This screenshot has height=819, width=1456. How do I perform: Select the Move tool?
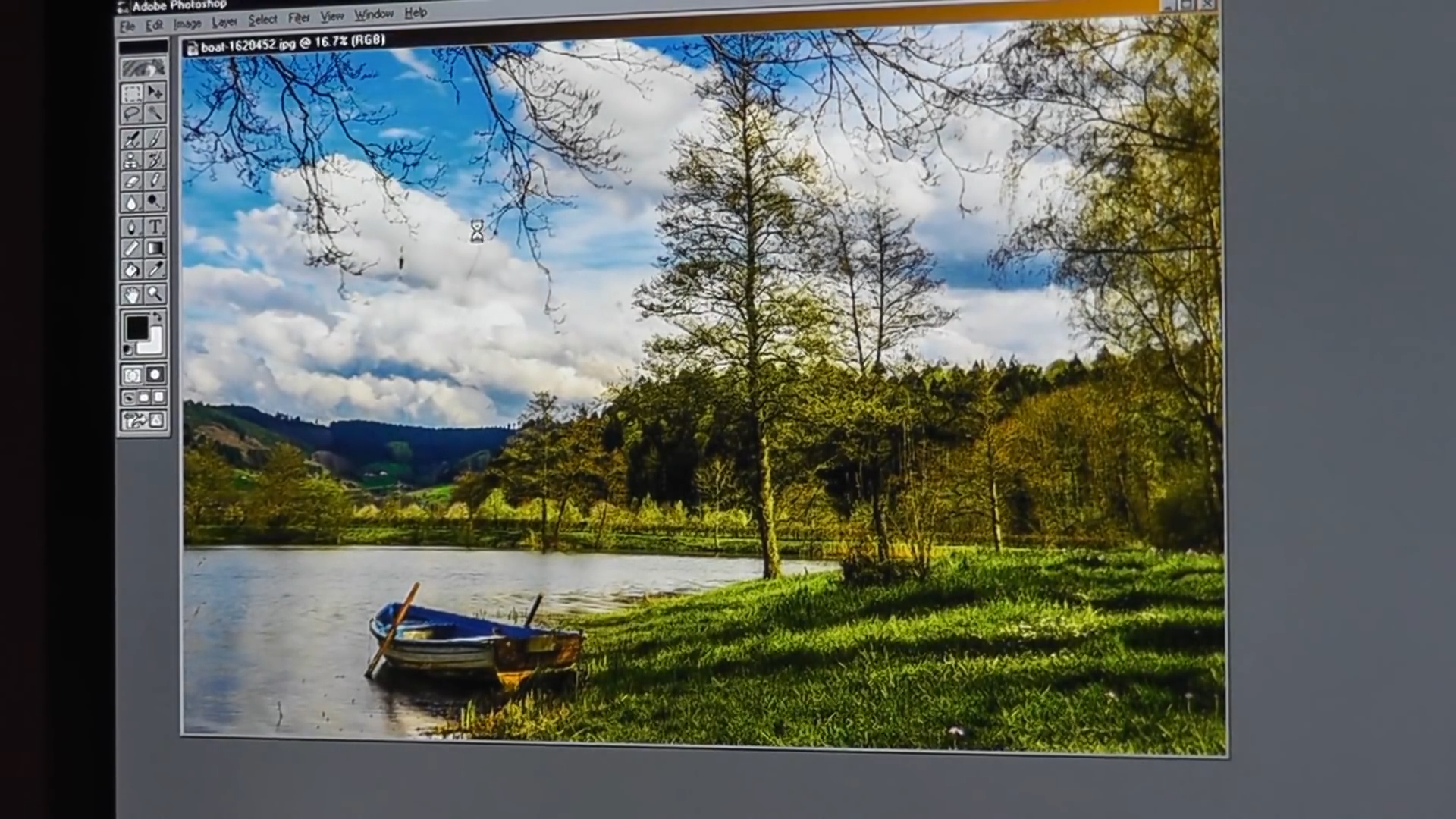[155, 92]
